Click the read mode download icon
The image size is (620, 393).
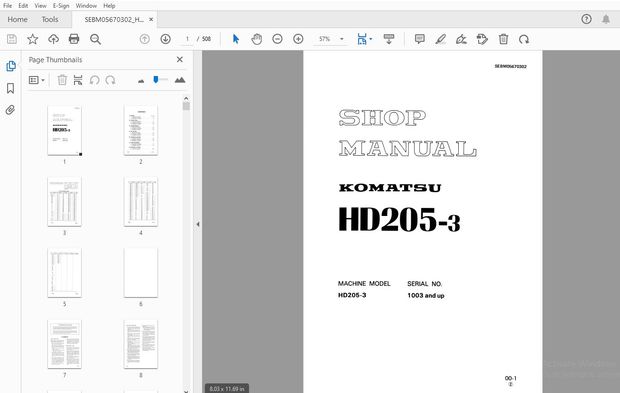click(389, 39)
